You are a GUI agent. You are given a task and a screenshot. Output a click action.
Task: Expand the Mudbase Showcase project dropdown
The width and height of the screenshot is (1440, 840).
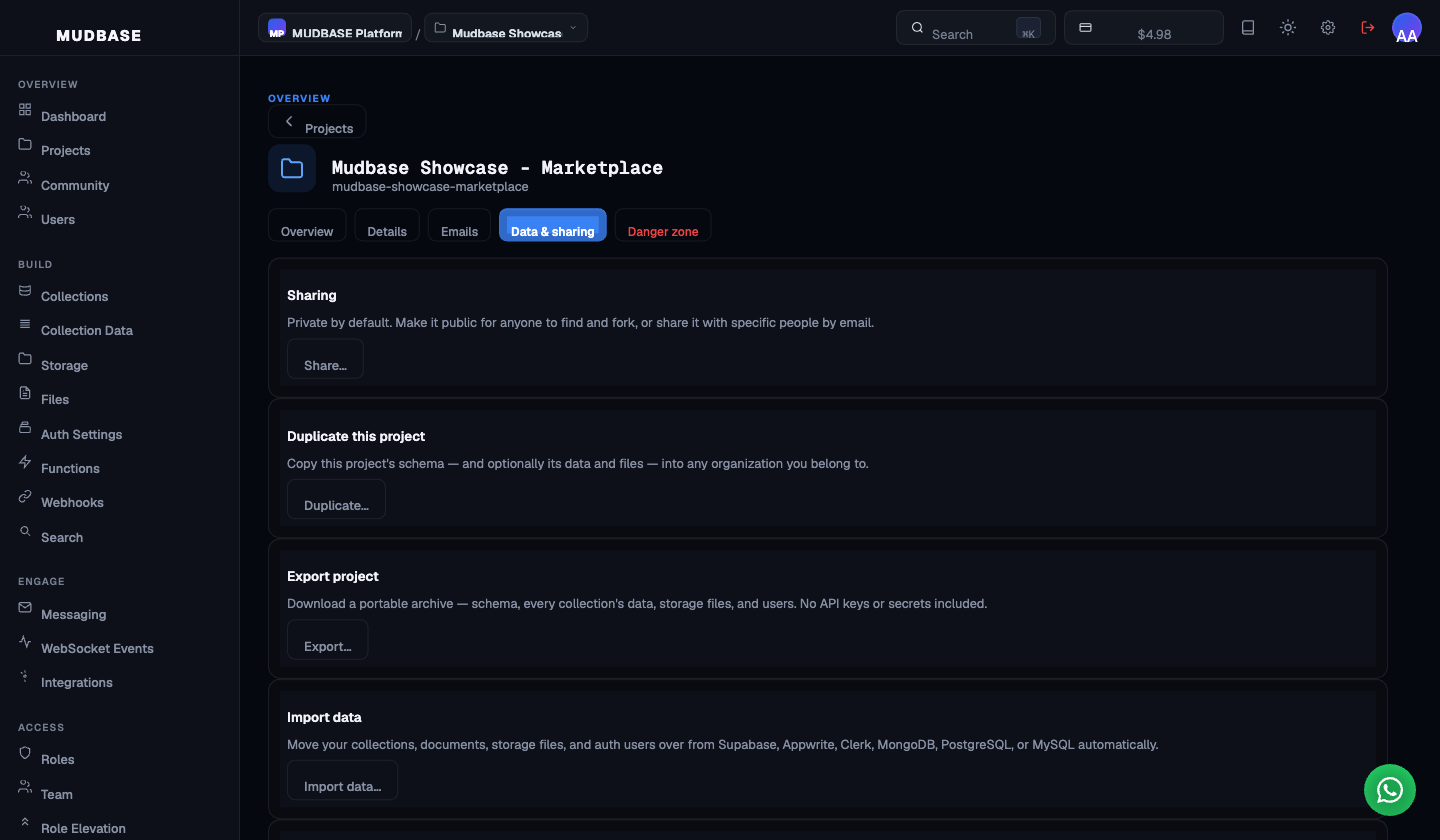506,28
